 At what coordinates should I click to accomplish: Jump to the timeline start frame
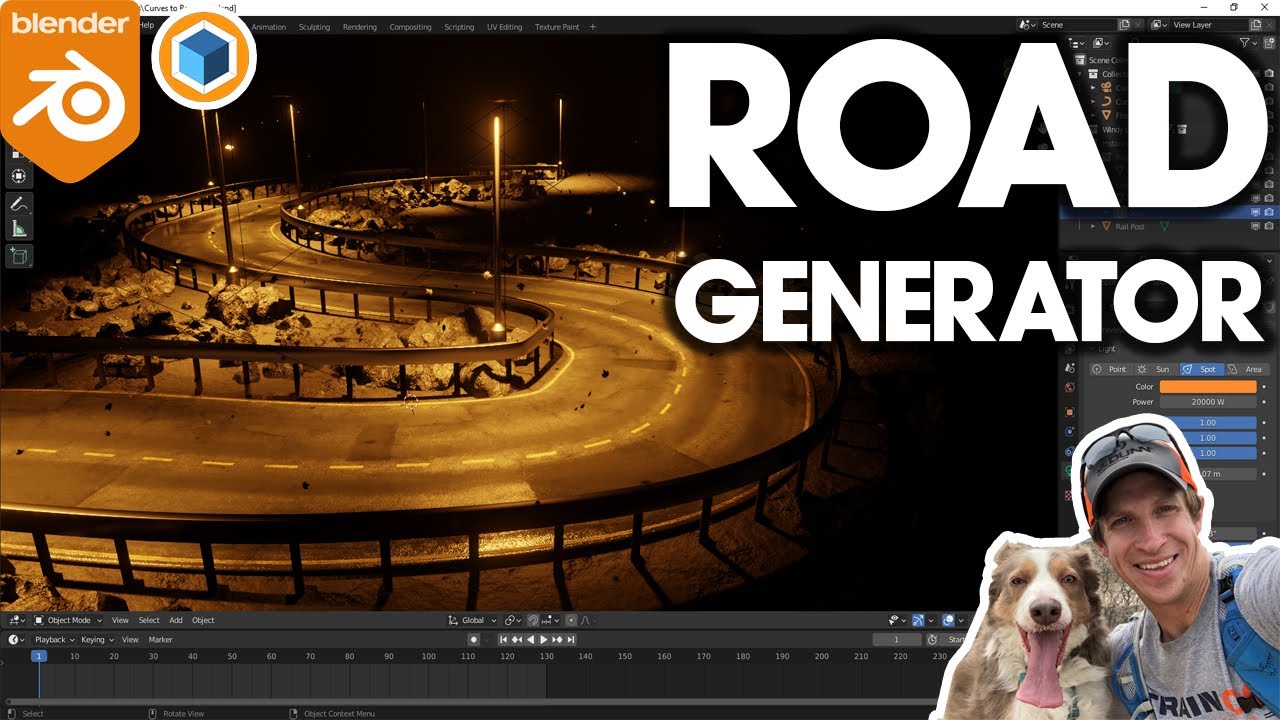(503, 639)
